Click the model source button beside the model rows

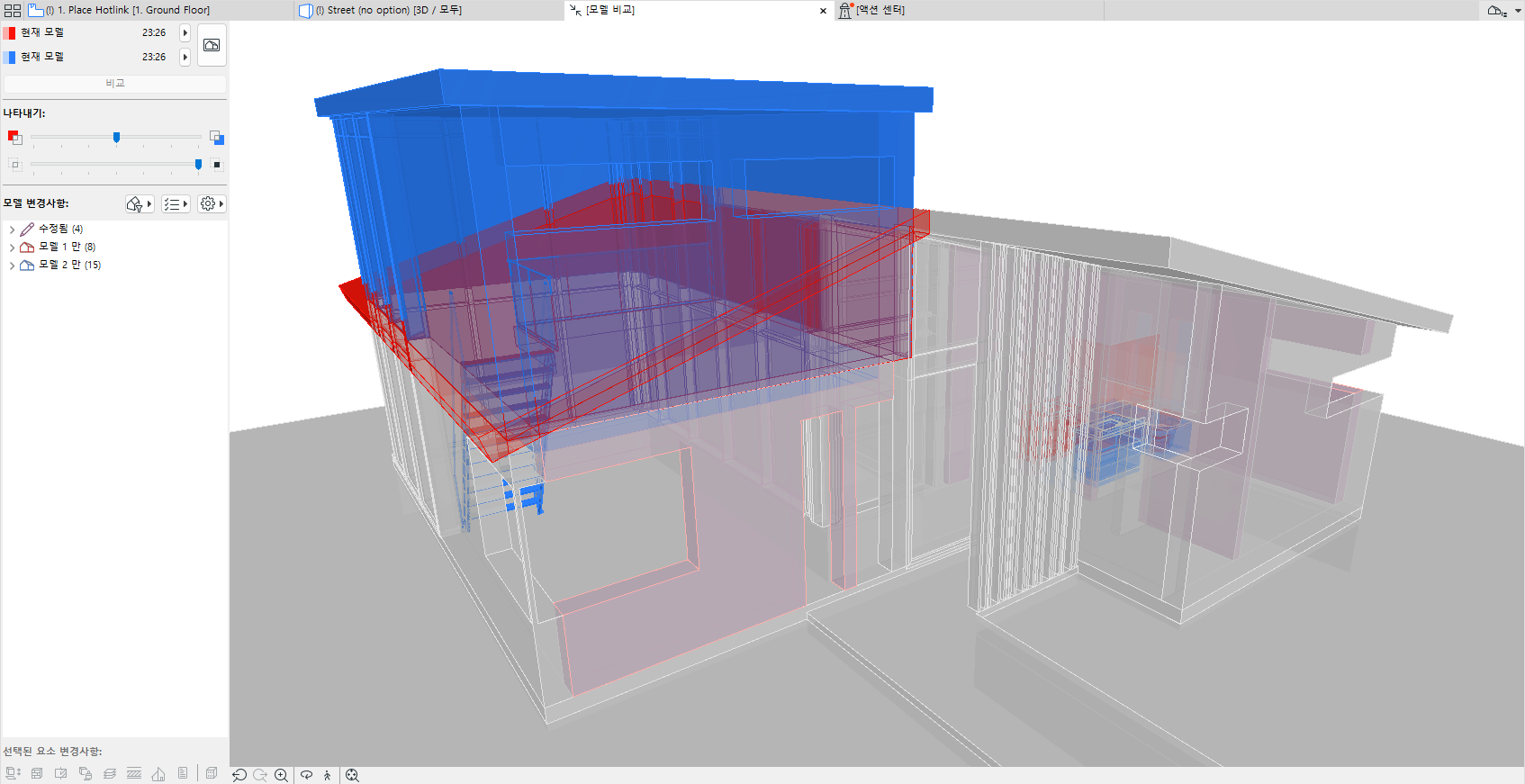(212, 45)
